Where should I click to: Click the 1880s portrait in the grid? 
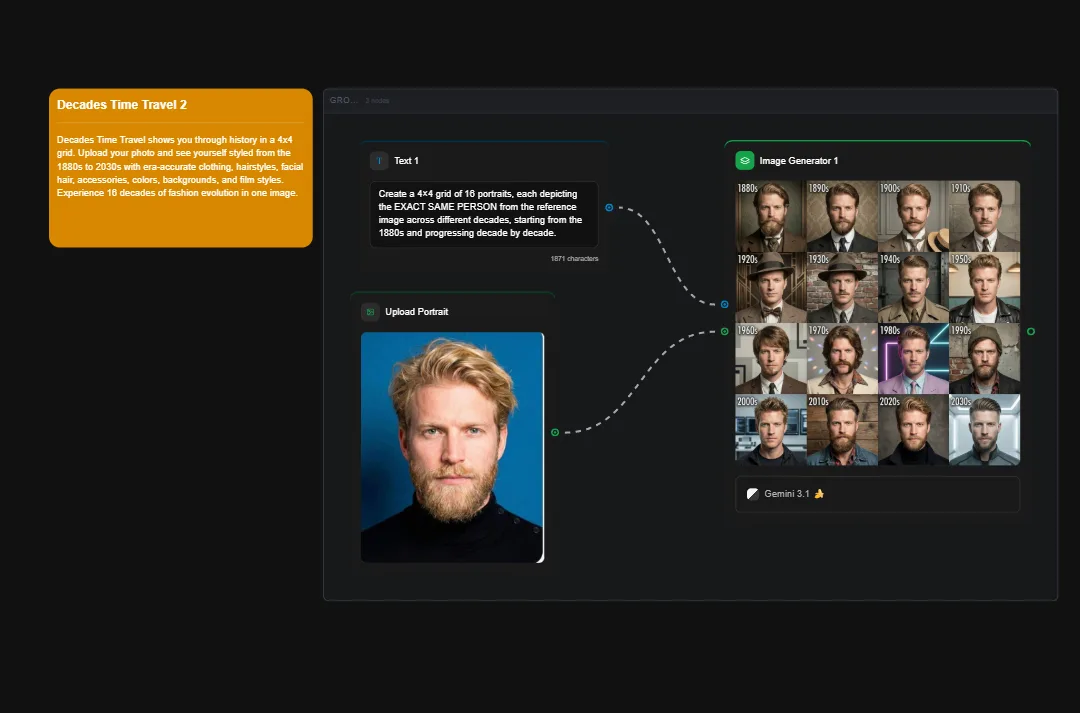point(770,214)
